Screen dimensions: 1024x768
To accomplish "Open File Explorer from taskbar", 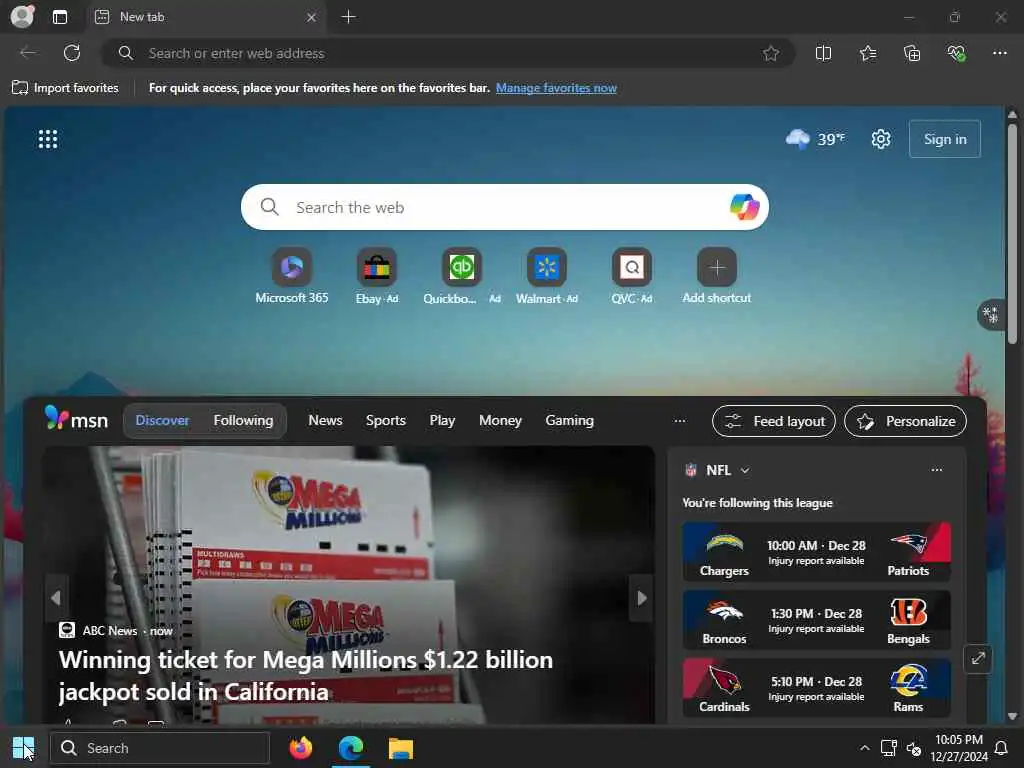I will [400, 748].
